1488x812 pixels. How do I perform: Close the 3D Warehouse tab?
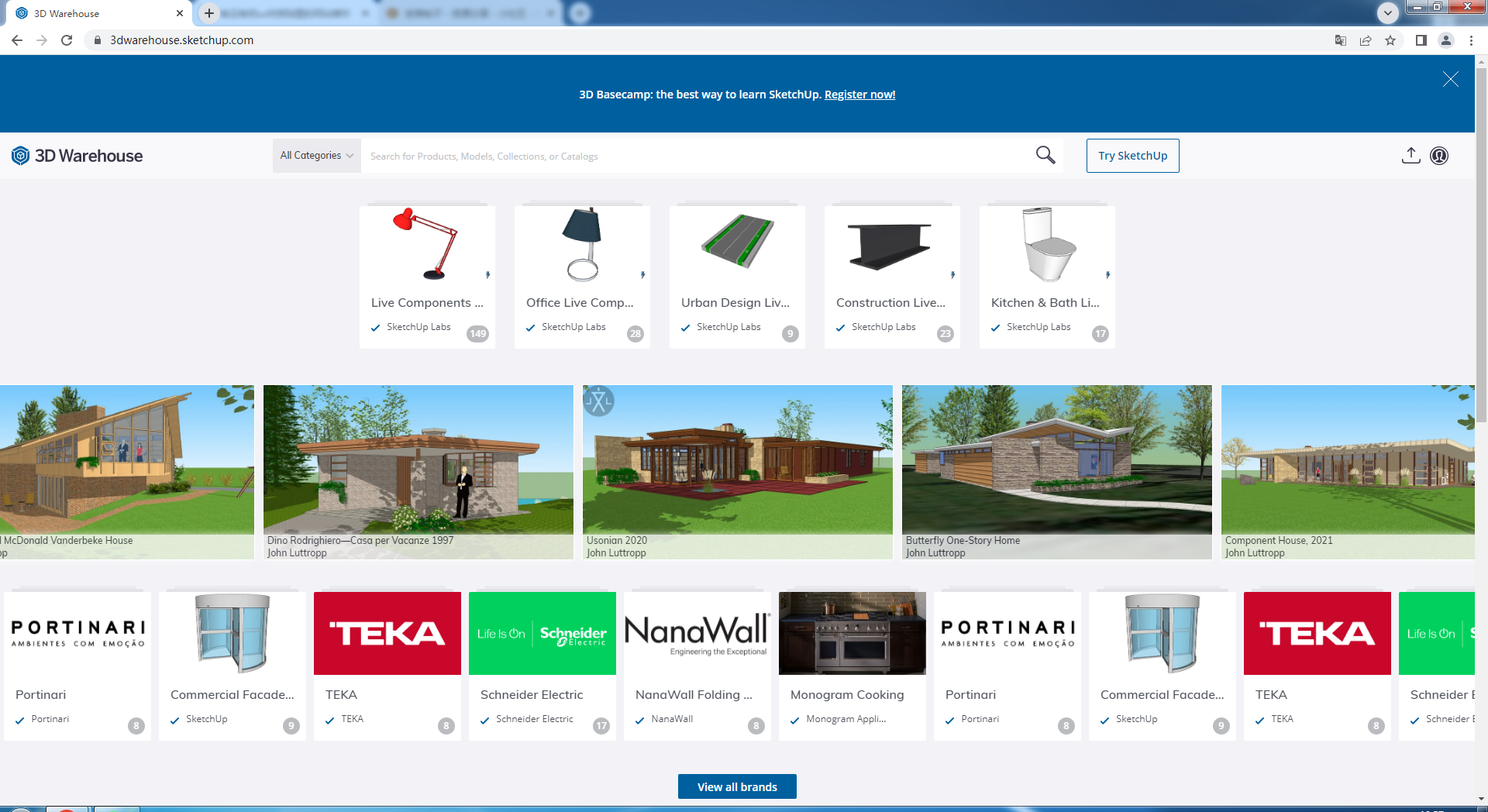click(180, 13)
